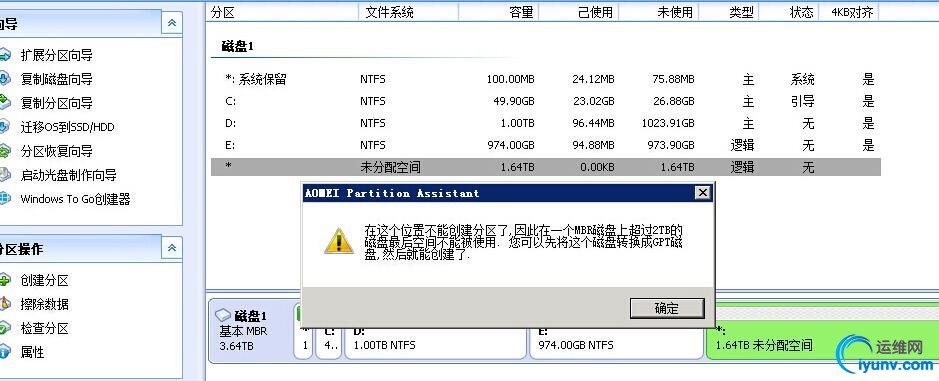Click the 检查分区 operation
The width and height of the screenshot is (939, 381).
click(44, 328)
